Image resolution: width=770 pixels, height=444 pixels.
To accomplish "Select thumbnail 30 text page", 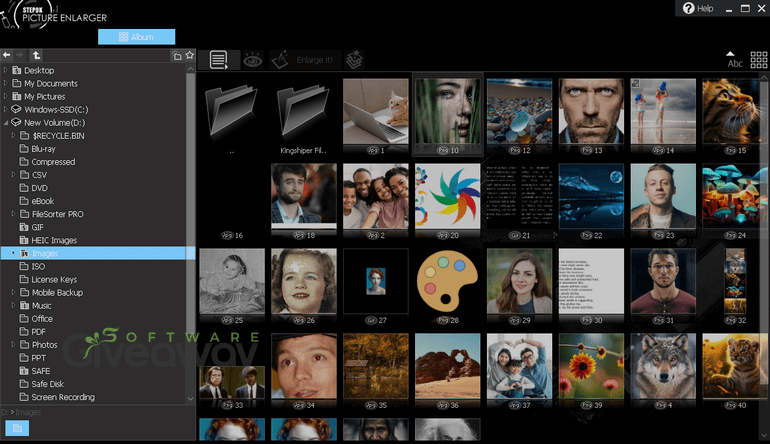I will point(591,281).
